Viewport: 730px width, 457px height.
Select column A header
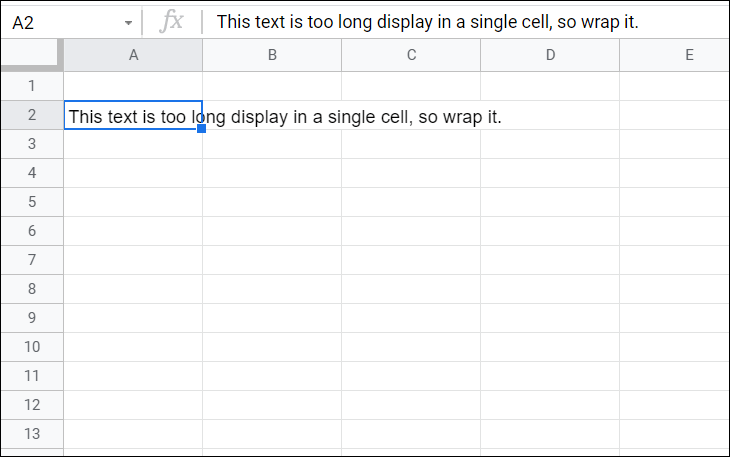pyautogui.click(x=133, y=55)
